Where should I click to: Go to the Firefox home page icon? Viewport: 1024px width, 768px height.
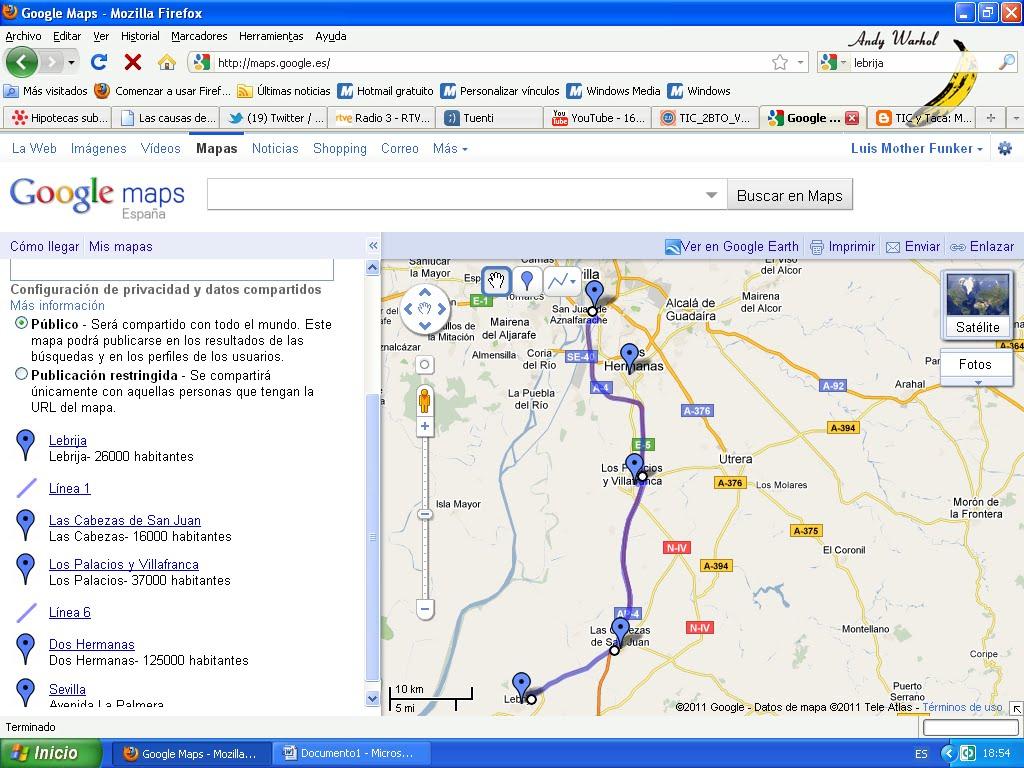pyautogui.click(x=167, y=62)
